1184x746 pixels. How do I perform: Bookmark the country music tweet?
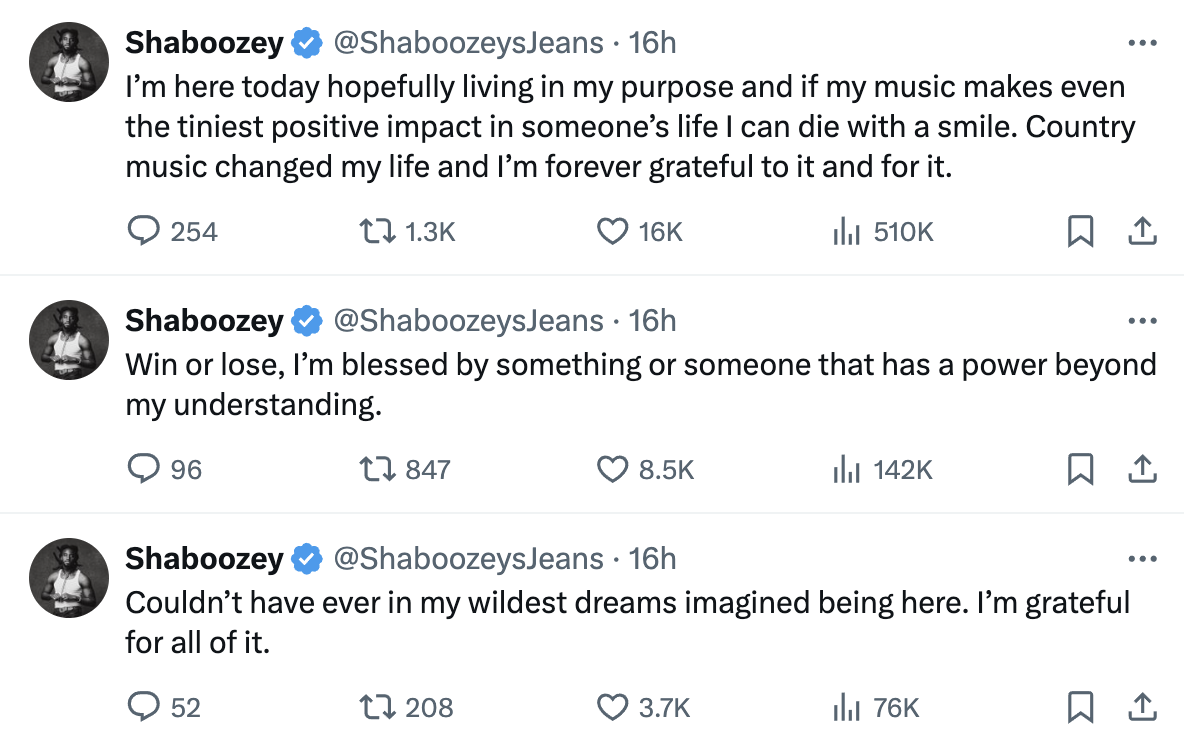(x=1081, y=231)
